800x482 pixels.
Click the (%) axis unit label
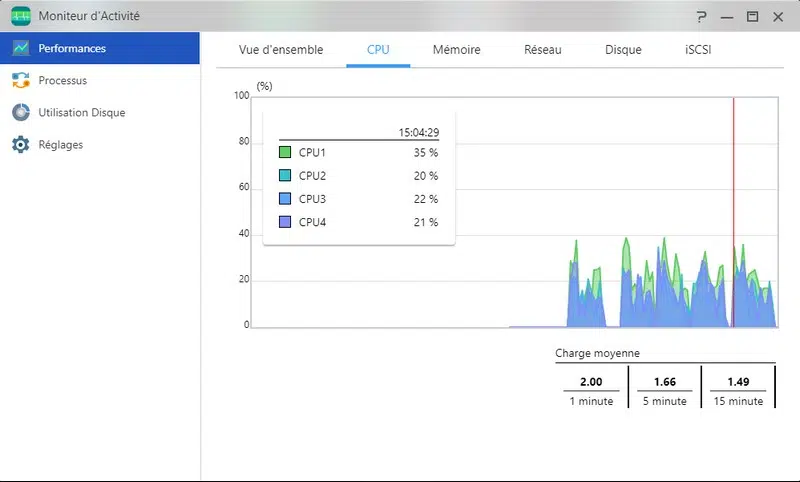coord(264,86)
